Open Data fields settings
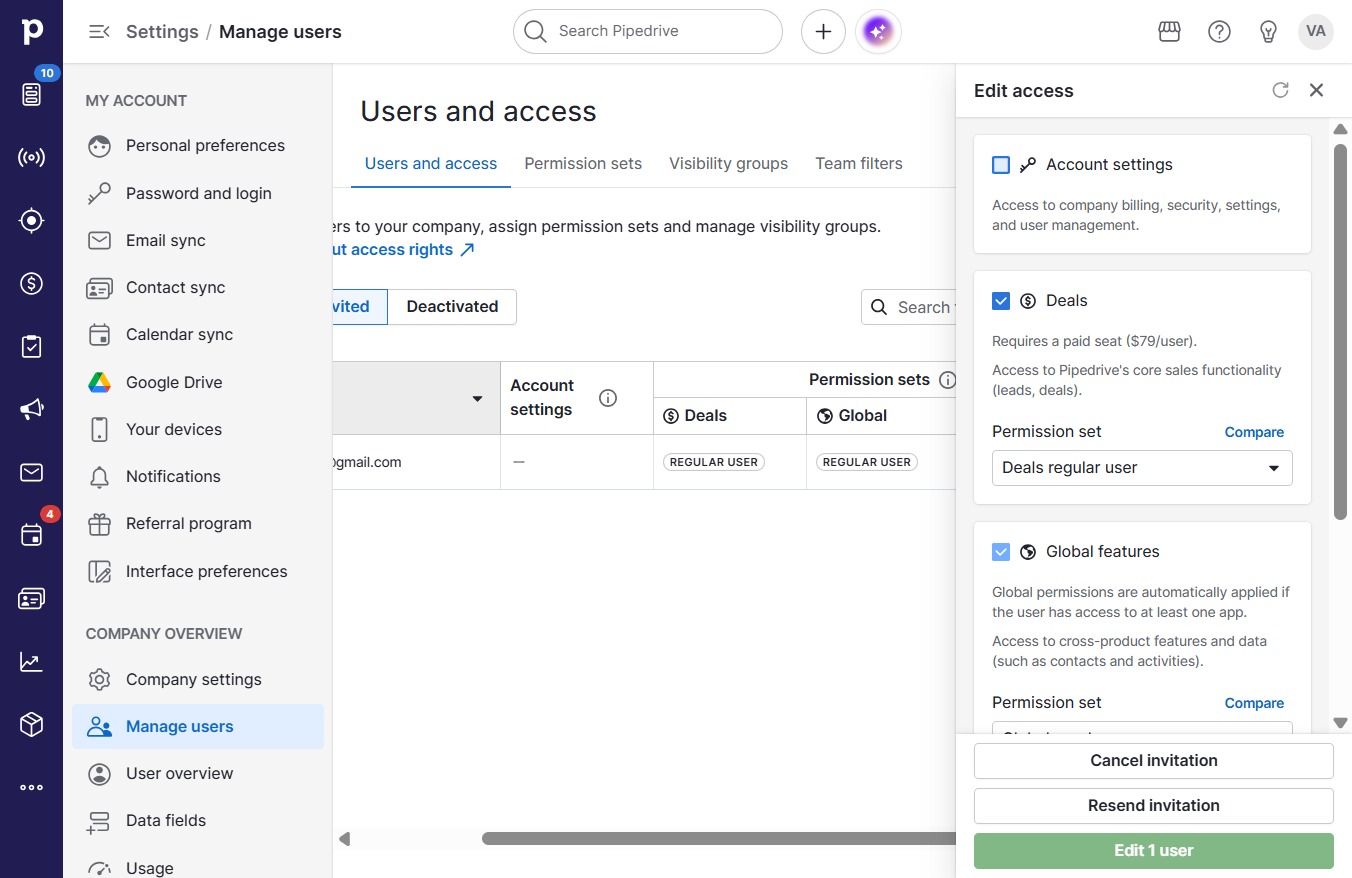1352x878 pixels. (198, 821)
